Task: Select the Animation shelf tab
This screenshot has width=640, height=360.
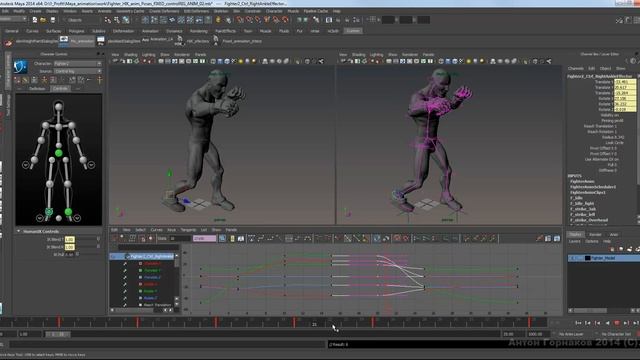Action: tap(150, 31)
